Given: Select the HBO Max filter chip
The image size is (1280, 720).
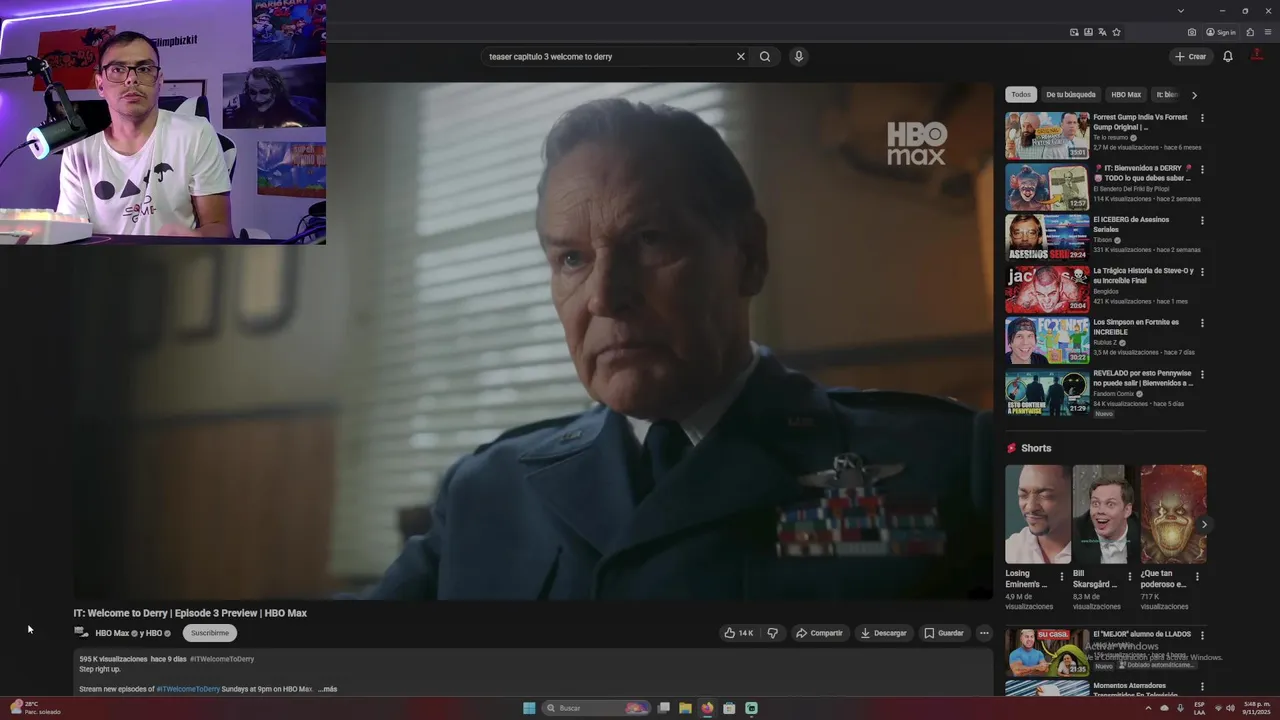Looking at the screenshot, I should point(1126,95).
